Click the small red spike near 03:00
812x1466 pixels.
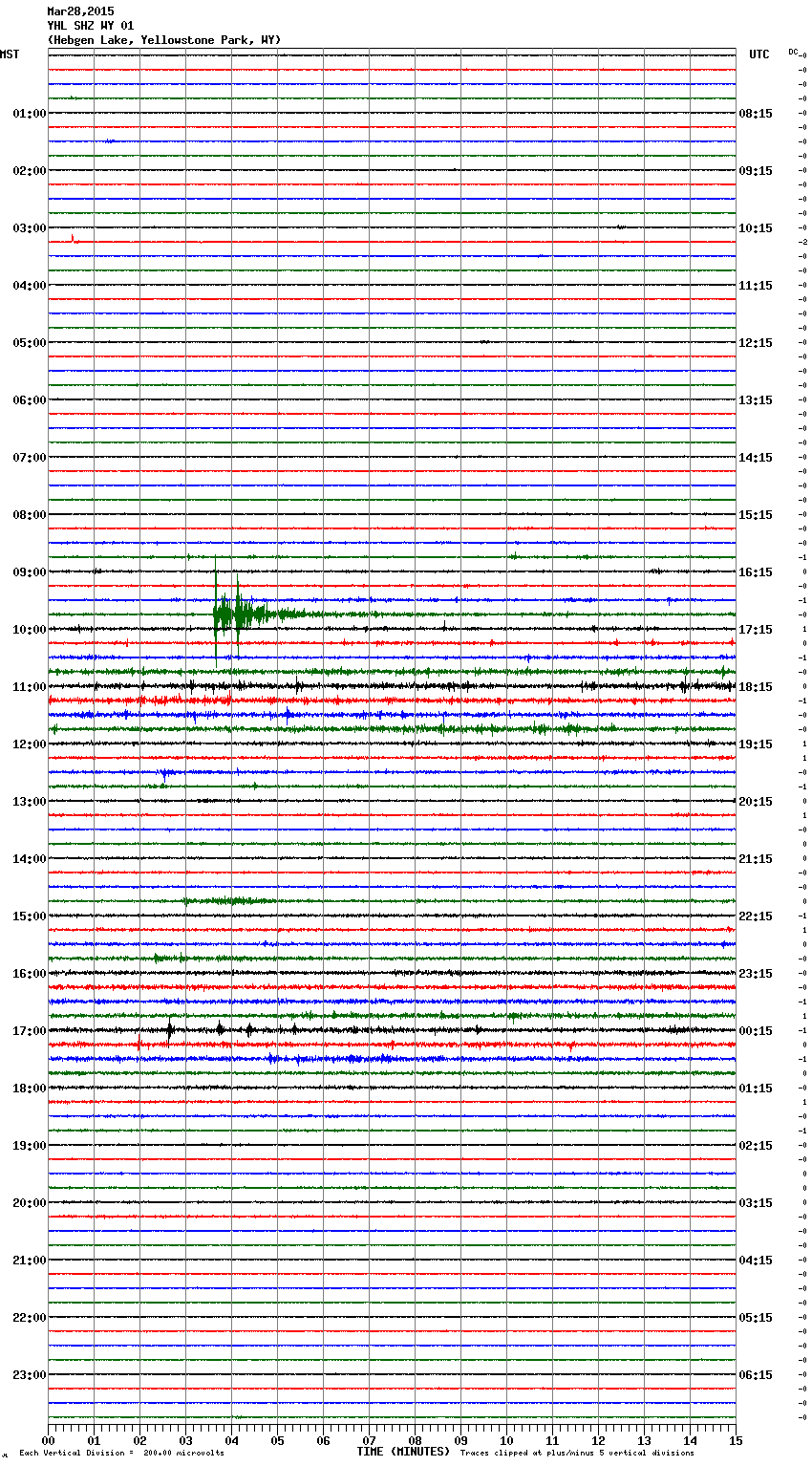click(73, 239)
